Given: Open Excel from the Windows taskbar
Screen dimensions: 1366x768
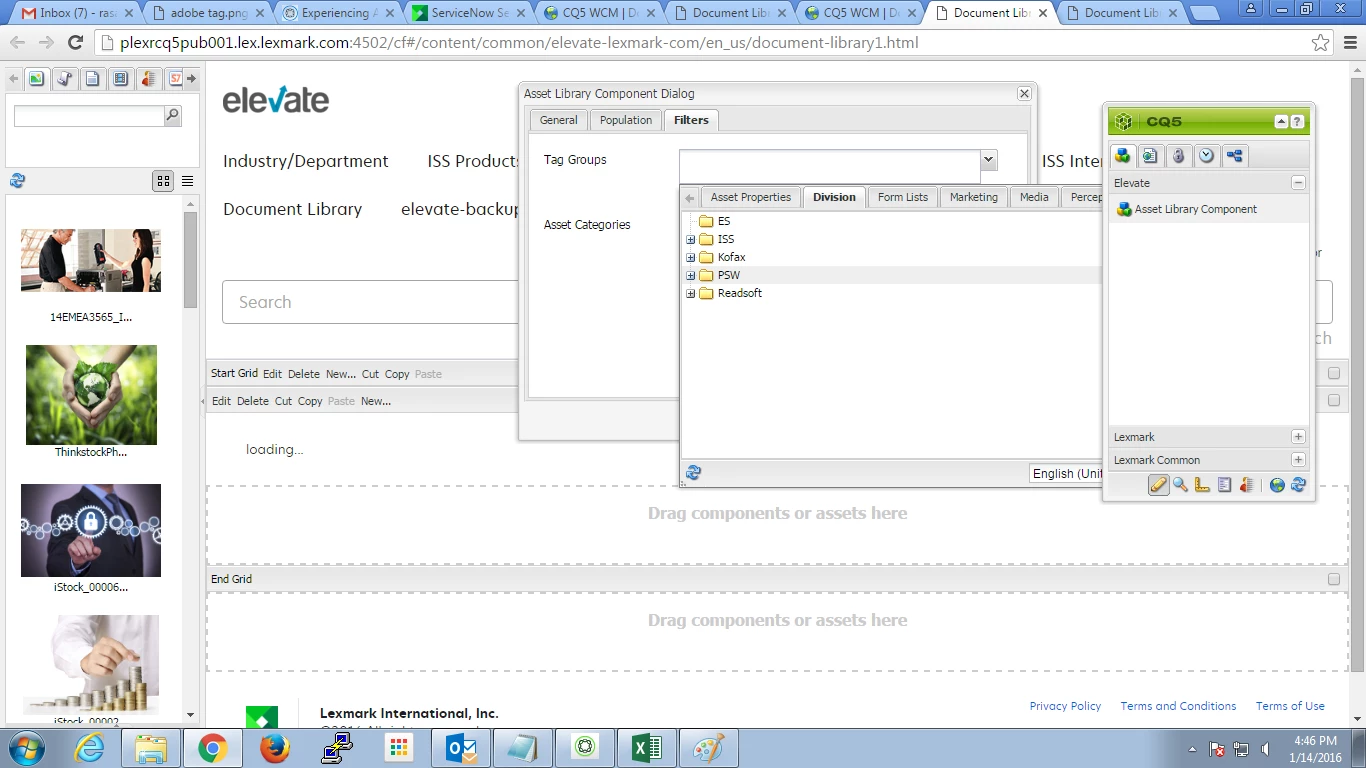Looking at the screenshot, I should [647, 747].
